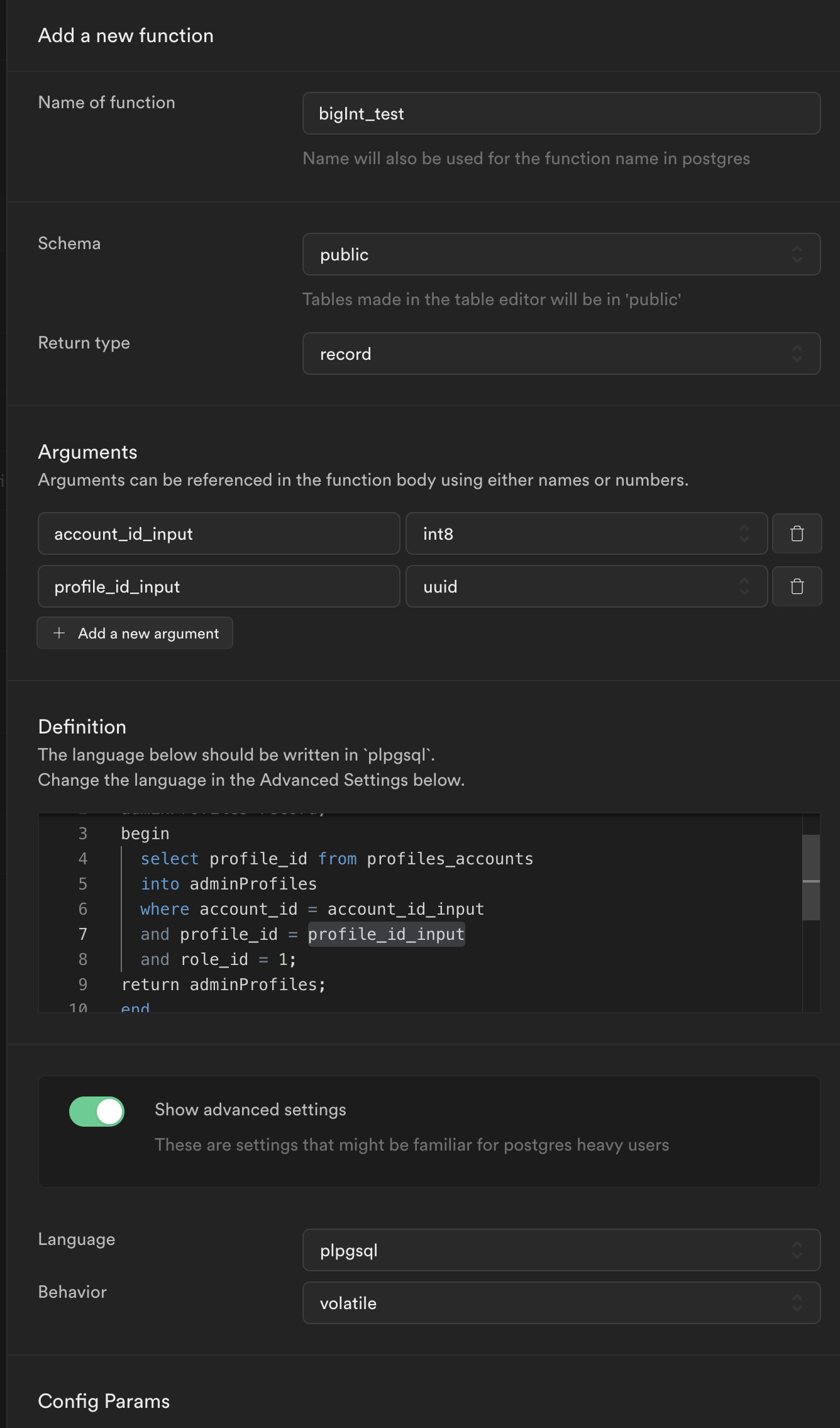Toggle Show advanced settings switch

[97, 1112]
